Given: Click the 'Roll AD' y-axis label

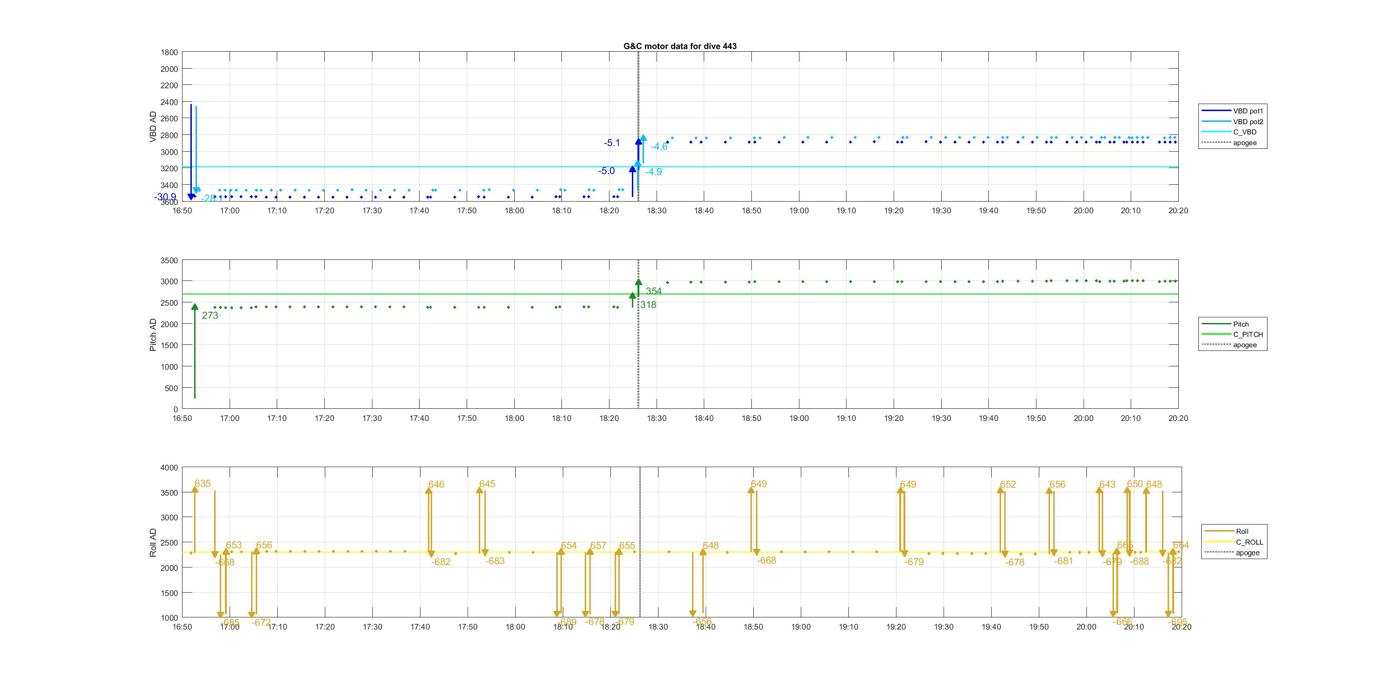Looking at the screenshot, I should pos(154,542).
